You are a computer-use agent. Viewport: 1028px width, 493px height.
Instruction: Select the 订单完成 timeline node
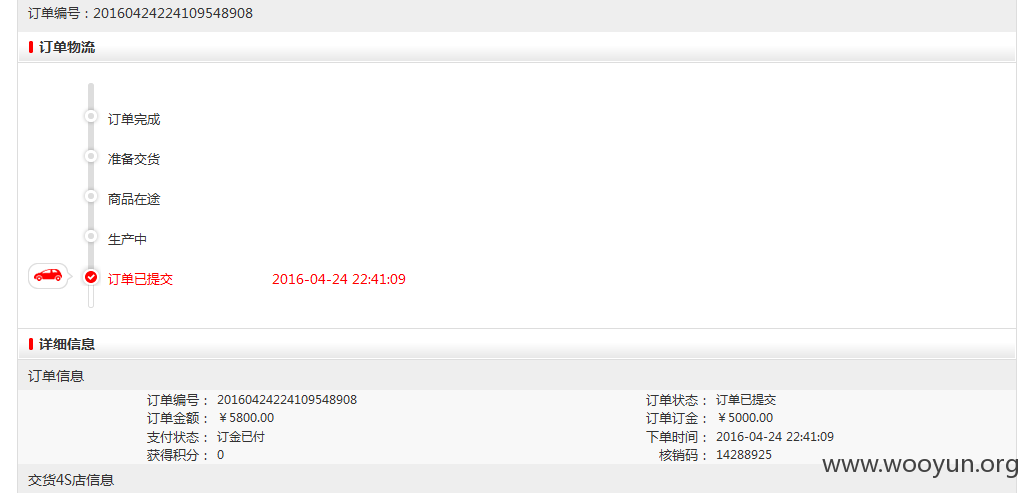91,116
